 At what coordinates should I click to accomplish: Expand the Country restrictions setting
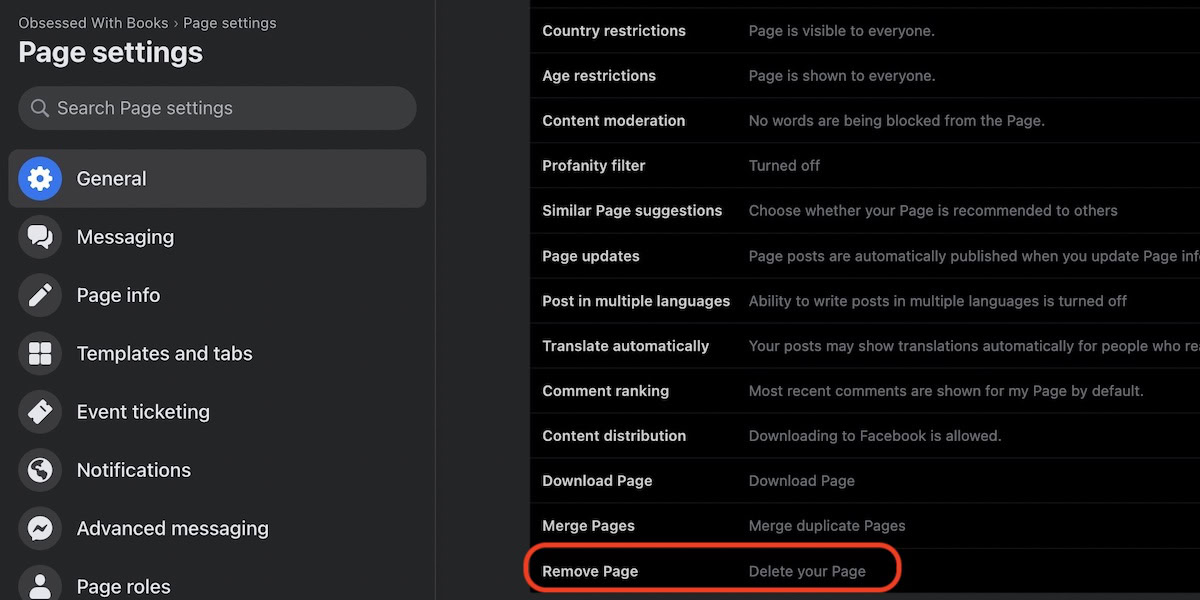(x=614, y=31)
